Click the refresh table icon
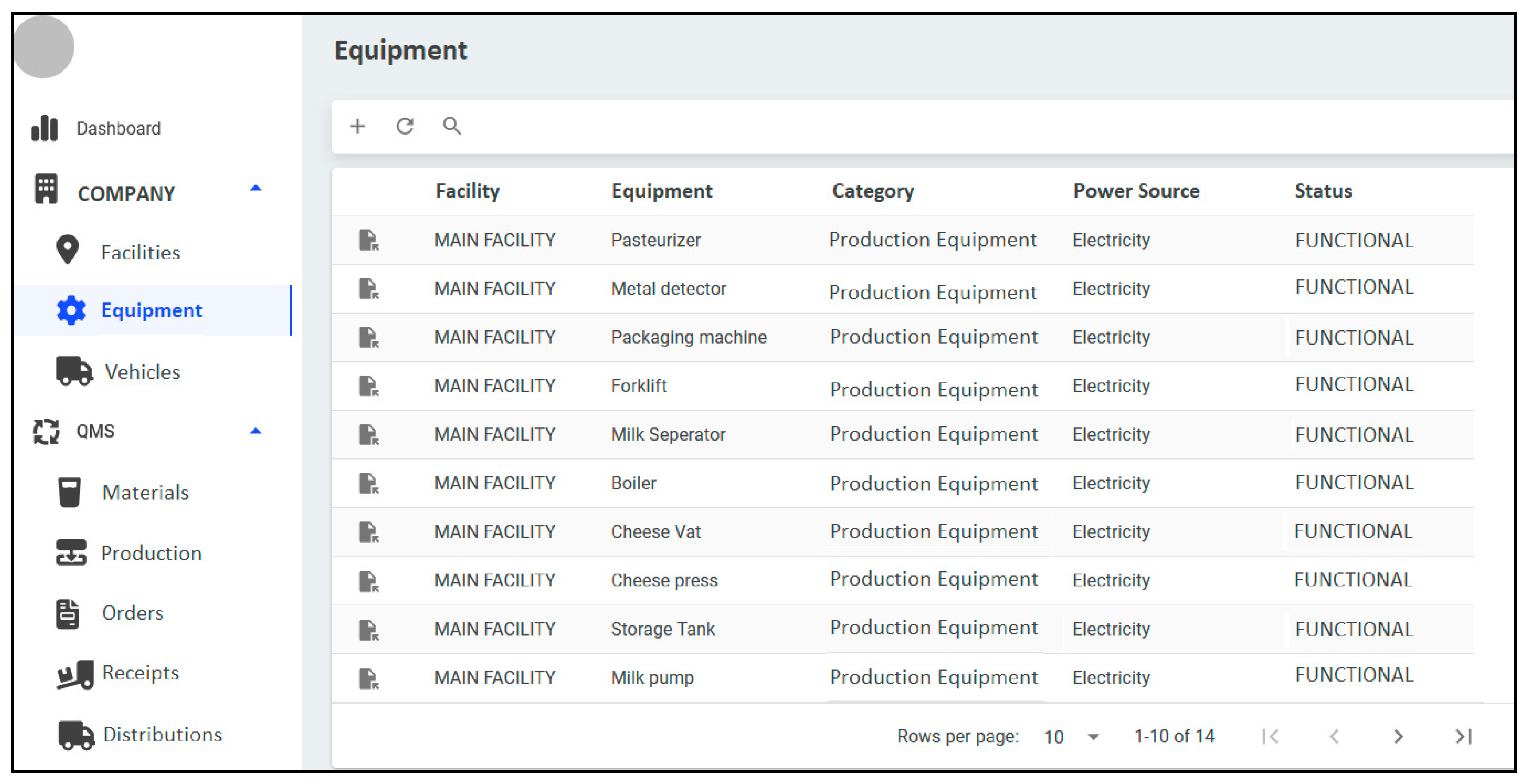 point(404,126)
